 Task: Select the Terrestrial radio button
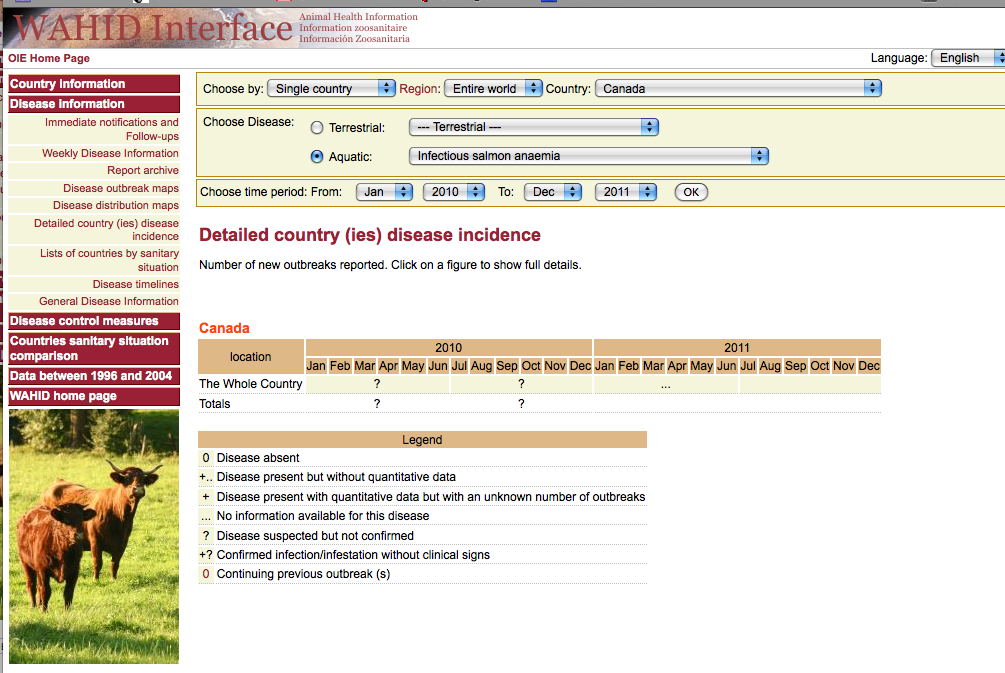point(317,128)
